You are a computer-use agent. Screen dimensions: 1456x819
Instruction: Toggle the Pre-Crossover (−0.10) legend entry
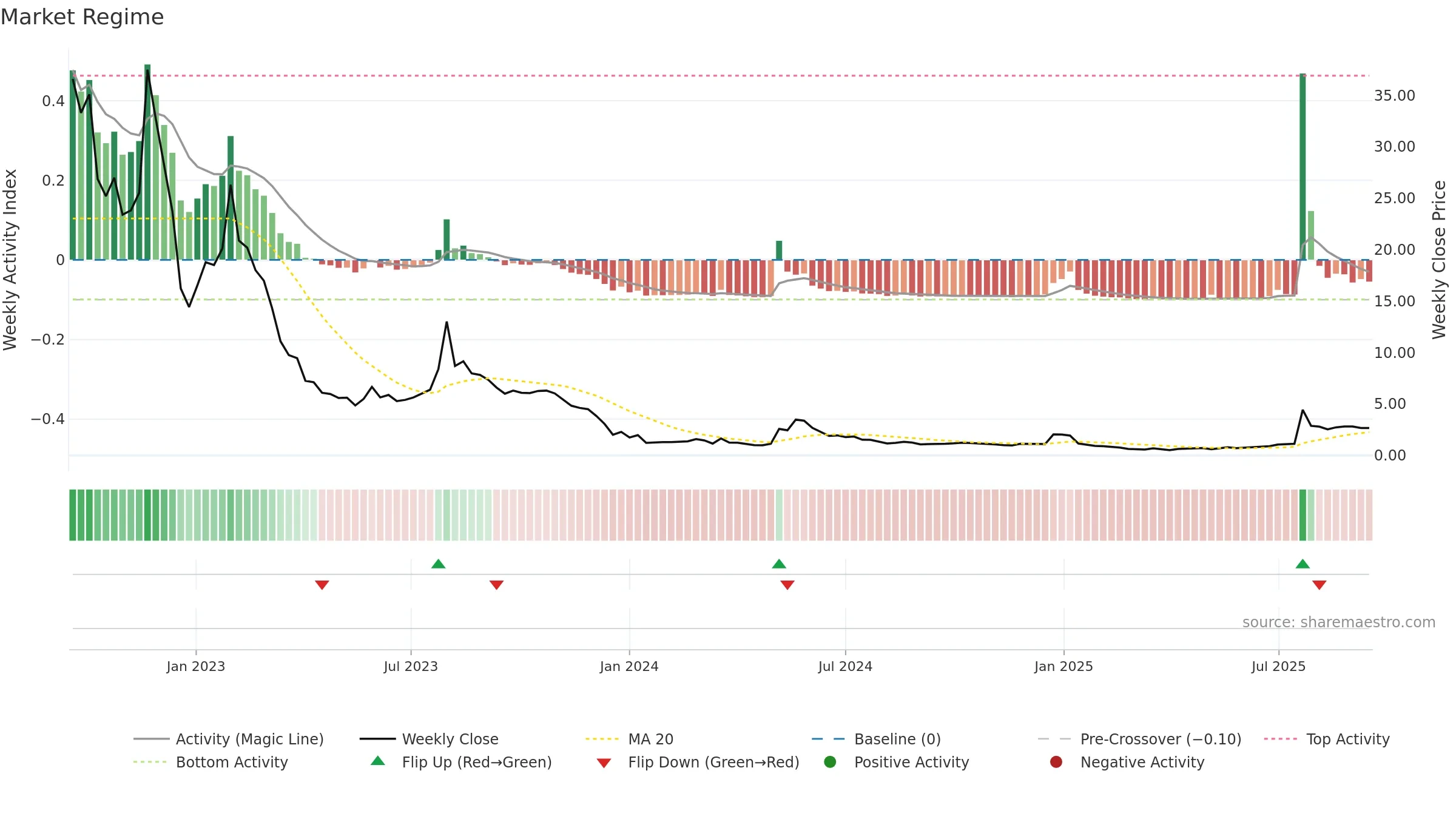tap(1139, 739)
